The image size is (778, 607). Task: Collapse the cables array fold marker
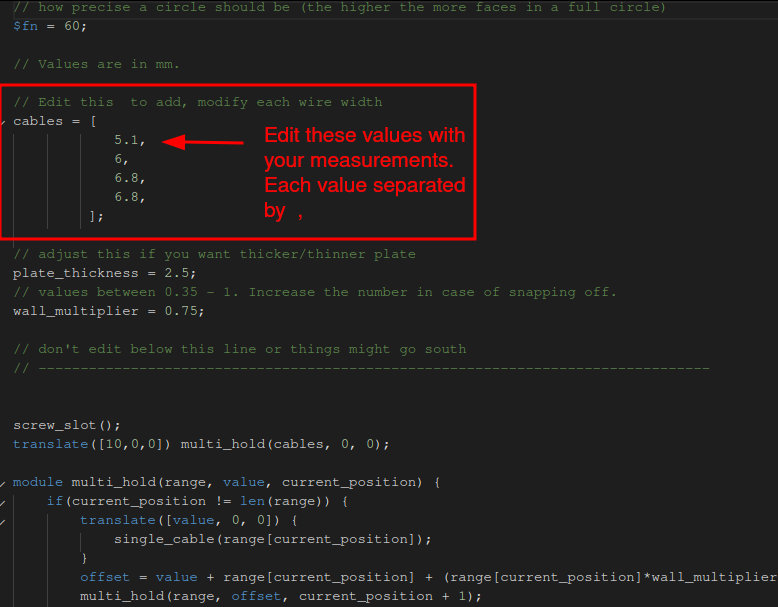pos(3,121)
